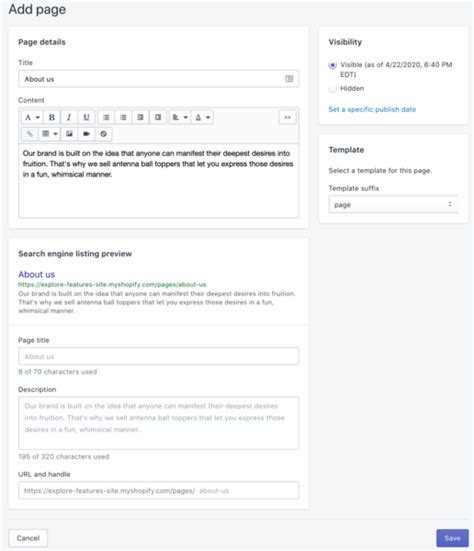Toggle bold formatting in content editor

tap(52, 117)
